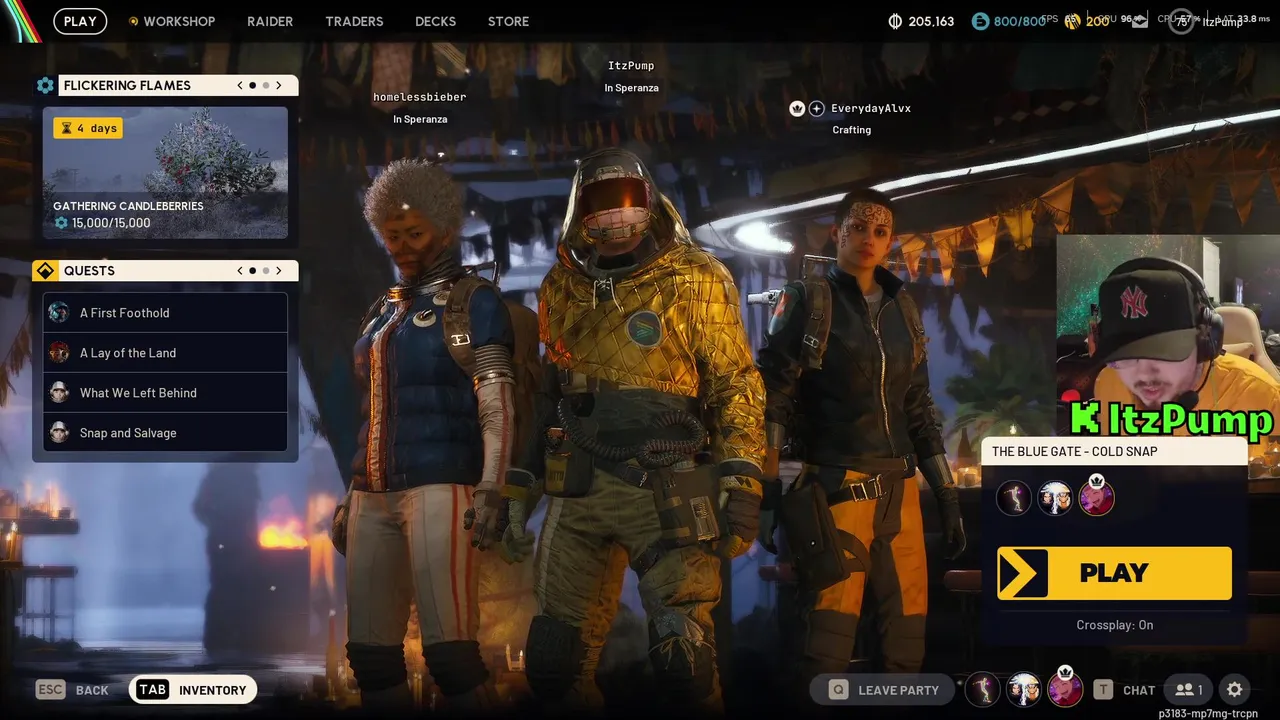Open the quest A Lay of the Land
1280x720 pixels.
click(165, 353)
